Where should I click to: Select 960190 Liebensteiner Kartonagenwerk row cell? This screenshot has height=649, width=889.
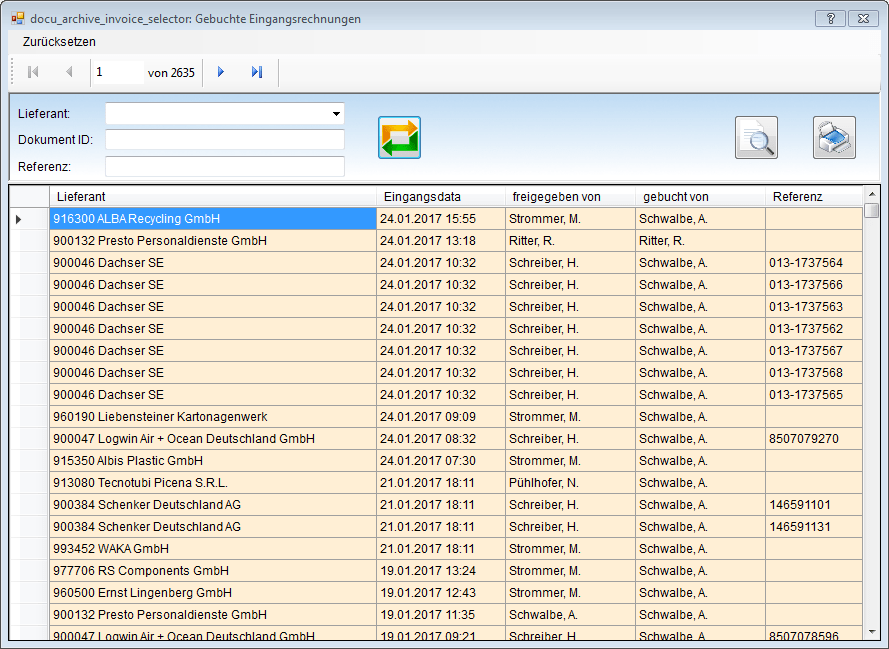pyautogui.click(x=213, y=417)
